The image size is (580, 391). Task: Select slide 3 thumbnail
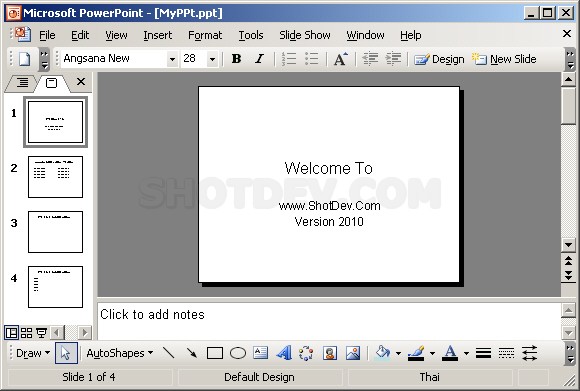pos(55,232)
